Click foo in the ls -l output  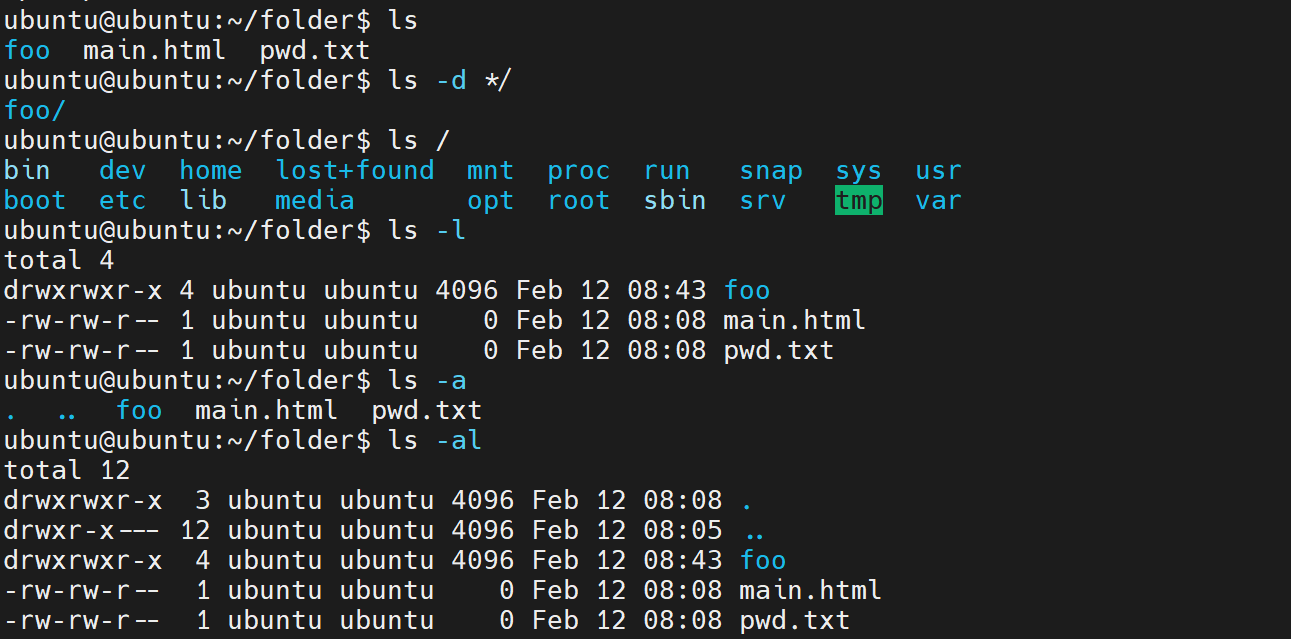[x=747, y=290]
